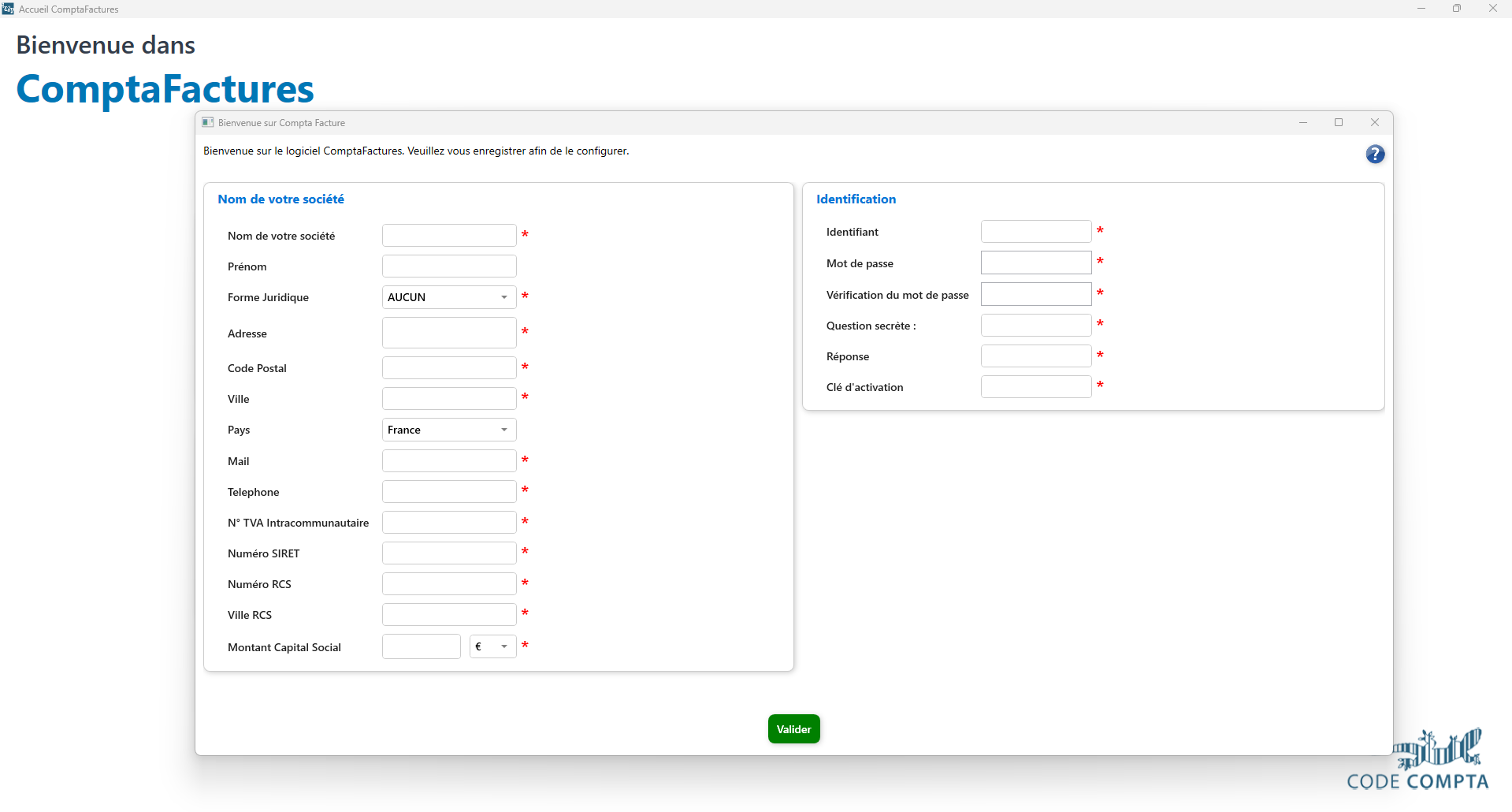Focus the Numéro RCS field
Image resolution: width=1512 pixels, height=812 pixels.
click(449, 584)
